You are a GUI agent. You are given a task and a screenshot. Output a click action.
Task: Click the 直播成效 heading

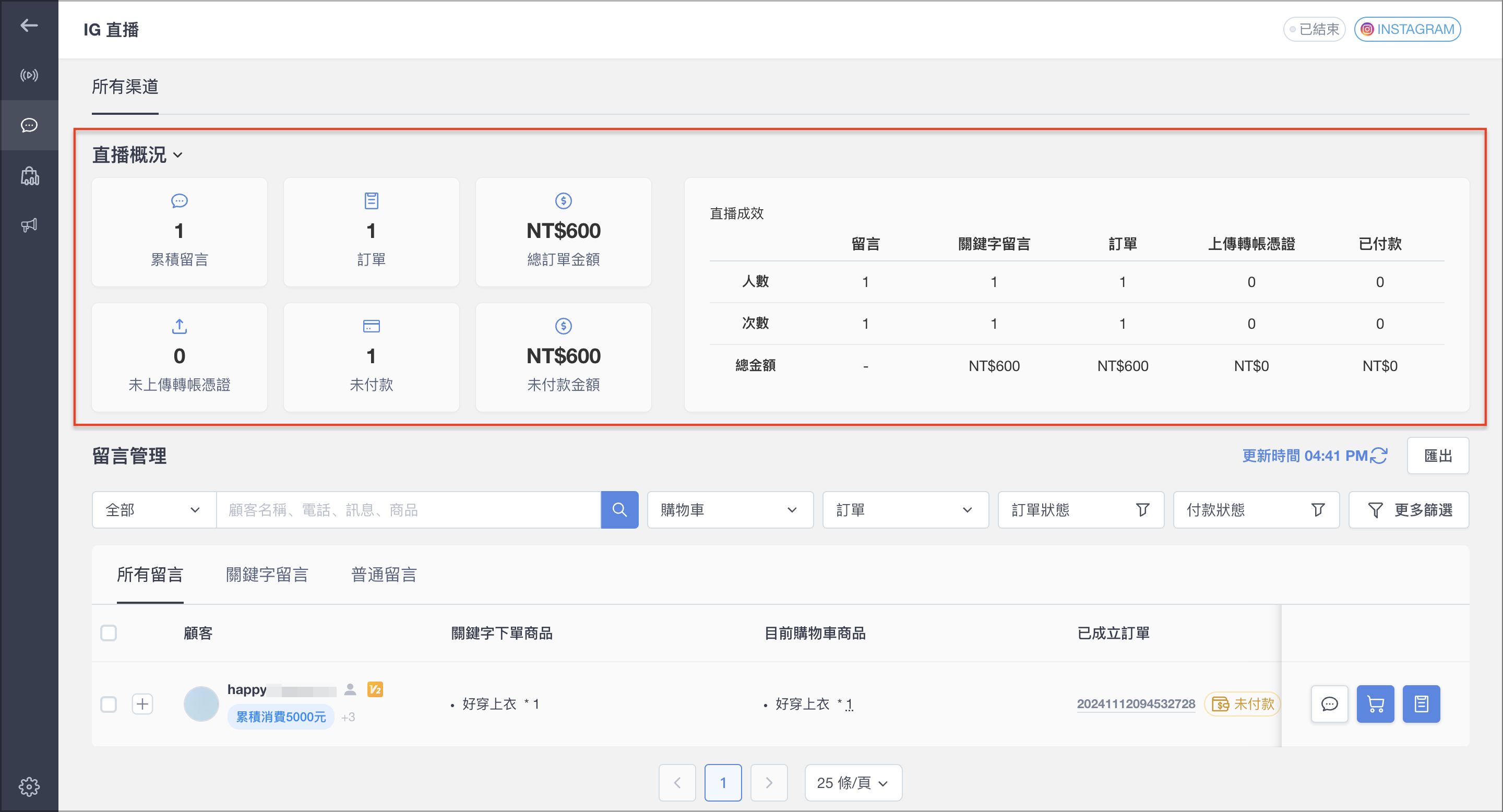(736, 213)
